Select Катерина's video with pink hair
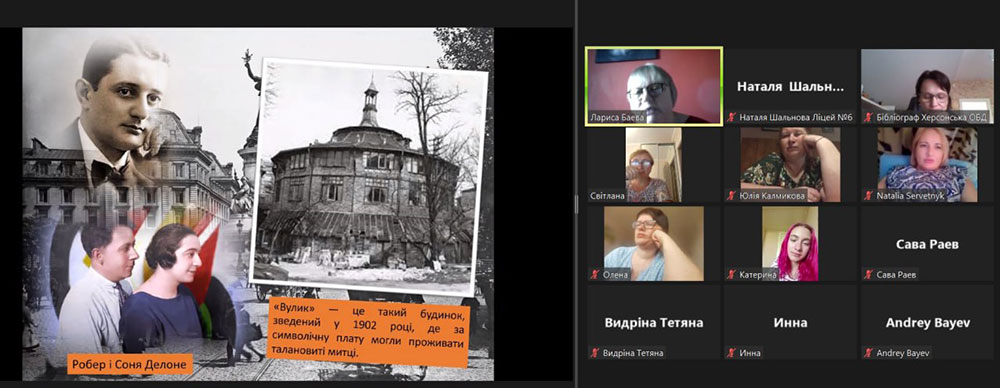 791,243
